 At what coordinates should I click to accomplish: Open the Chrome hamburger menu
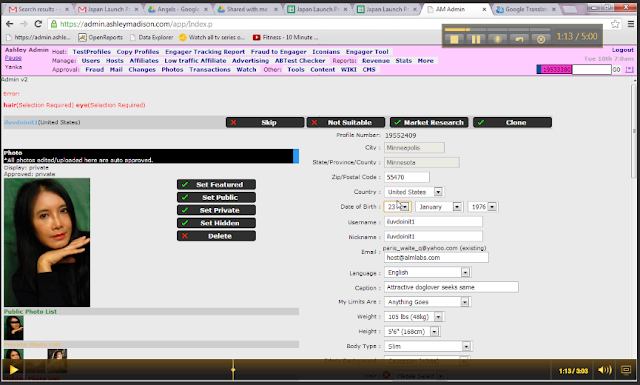pos(631,24)
